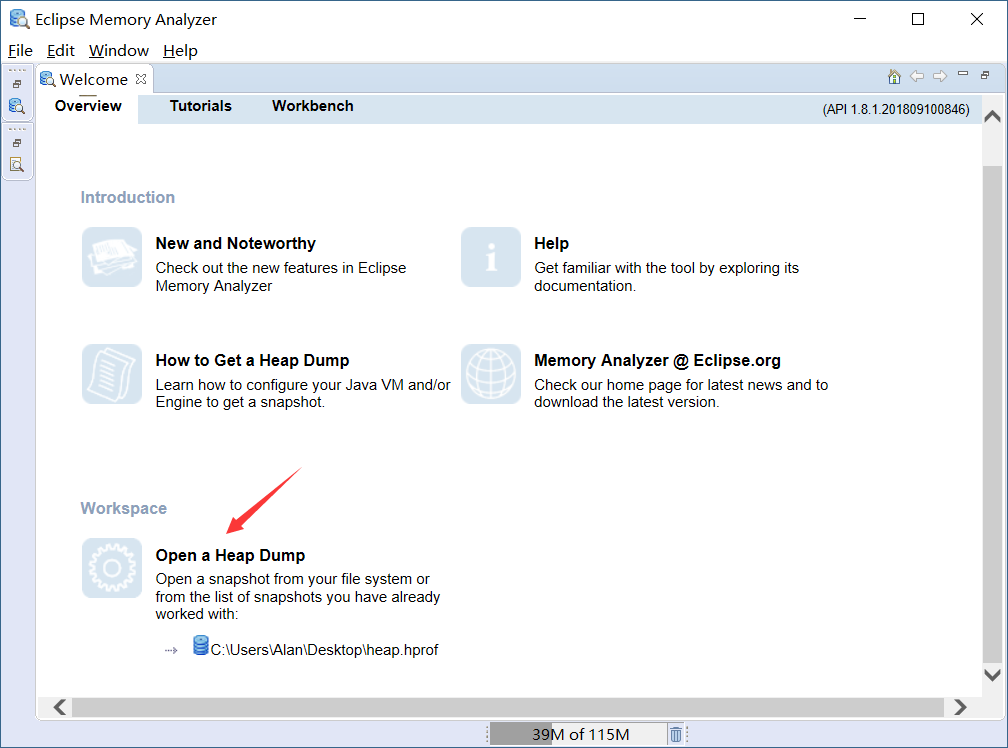Viewport: 1008px width, 748px height.
Task: Switch to the Workbench tab
Action: point(312,106)
